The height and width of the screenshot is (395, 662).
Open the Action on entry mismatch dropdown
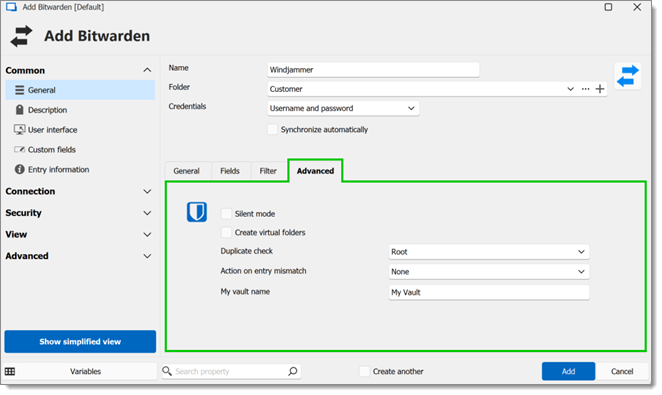tap(489, 272)
